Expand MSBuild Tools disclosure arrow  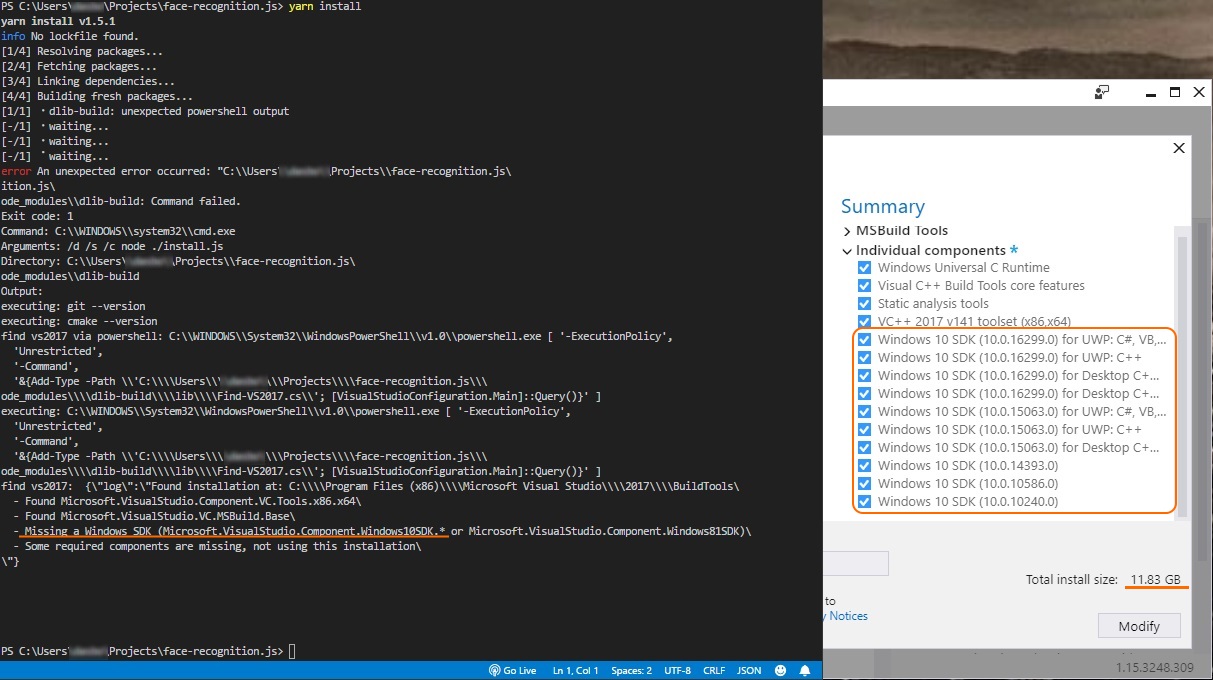[847, 230]
